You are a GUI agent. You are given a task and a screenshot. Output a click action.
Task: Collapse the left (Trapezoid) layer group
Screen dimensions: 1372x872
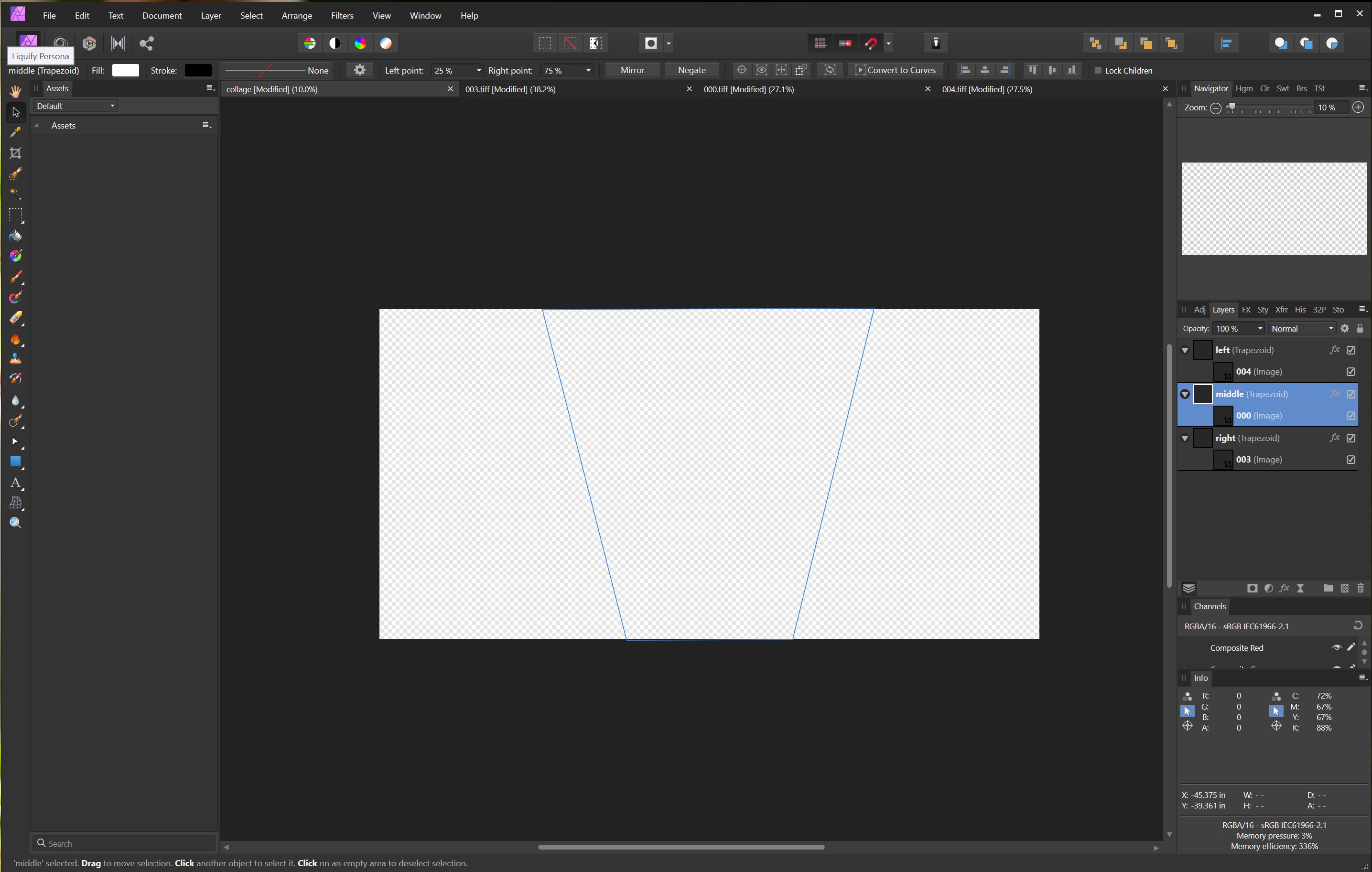[1185, 350]
